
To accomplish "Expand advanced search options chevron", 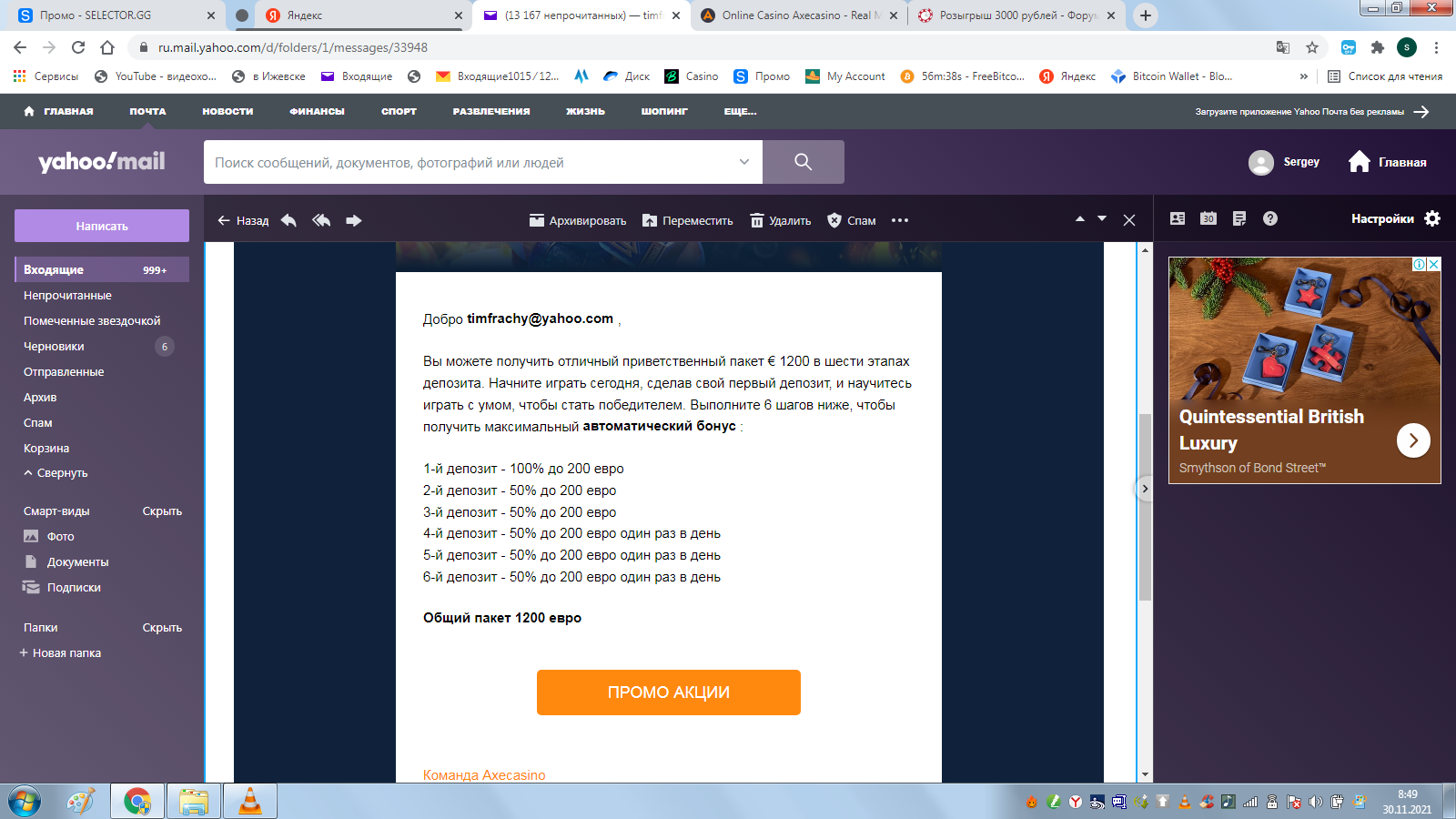I will point(744,162).
